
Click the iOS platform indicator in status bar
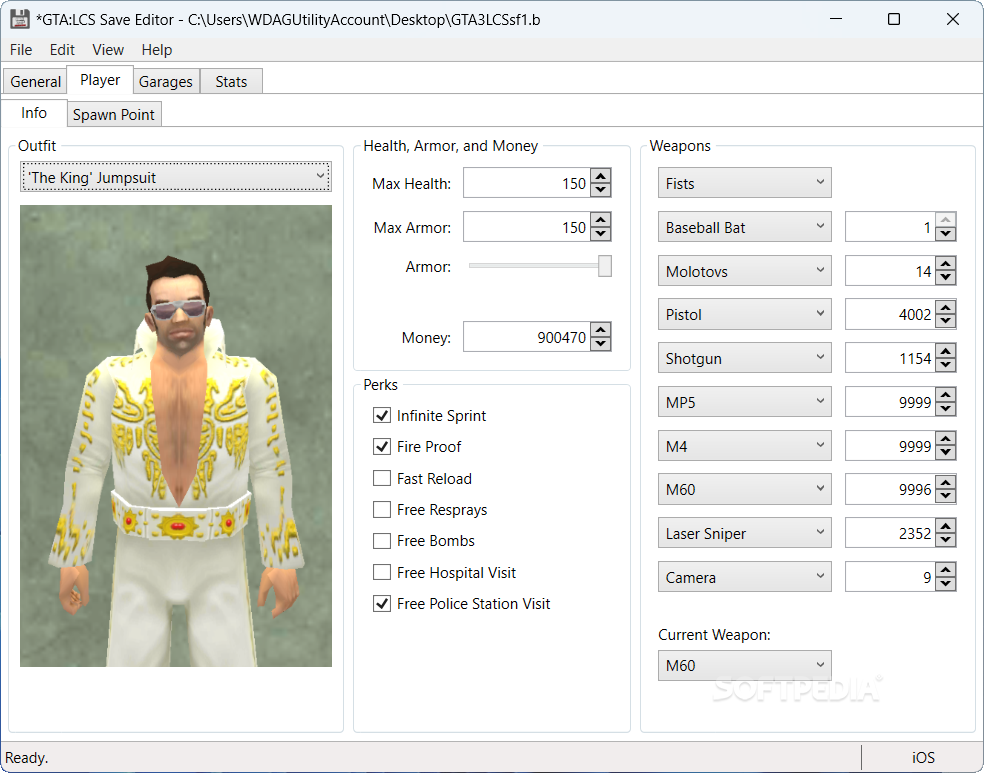[x=923, y=757]
